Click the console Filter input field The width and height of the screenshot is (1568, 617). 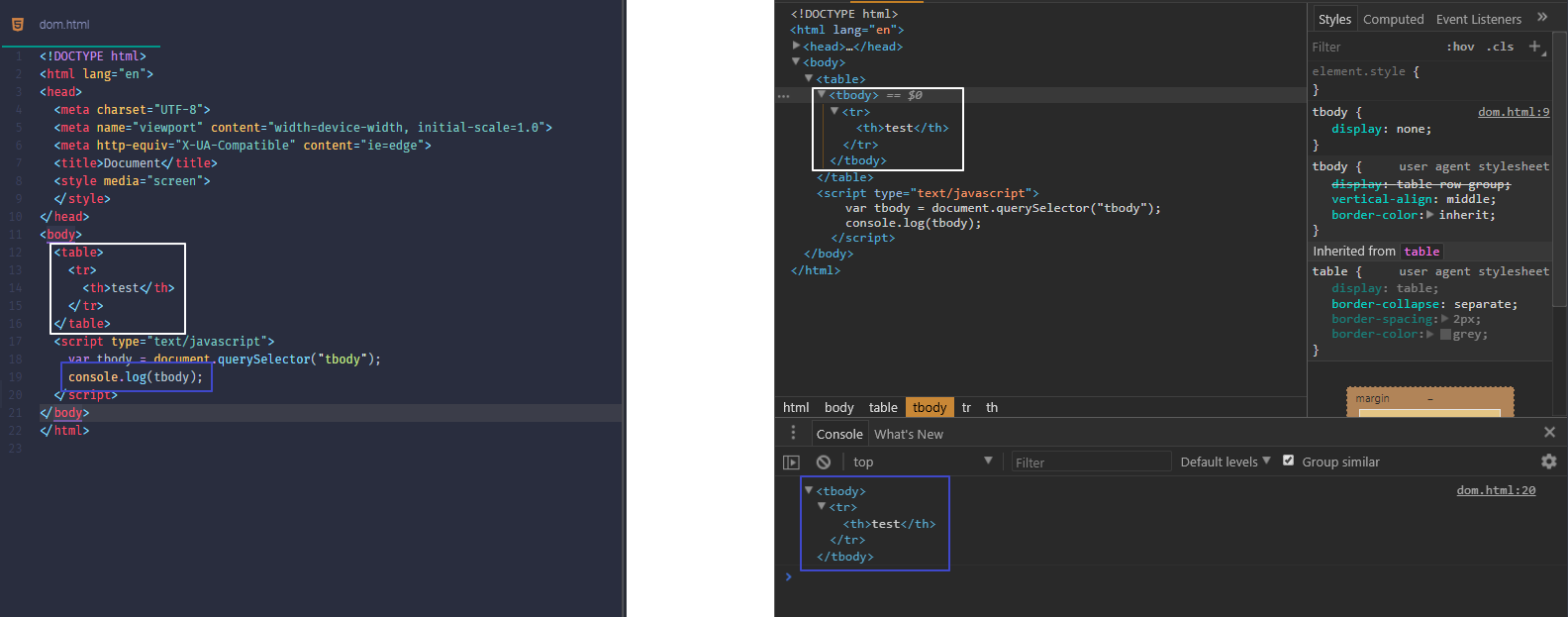coord(1091,463)
